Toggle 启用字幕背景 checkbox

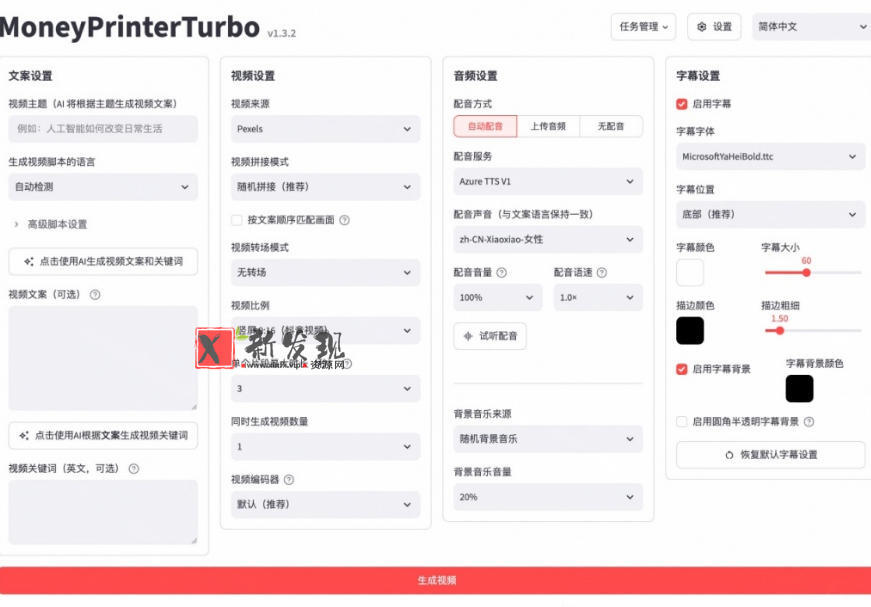(x=682, y=369)
